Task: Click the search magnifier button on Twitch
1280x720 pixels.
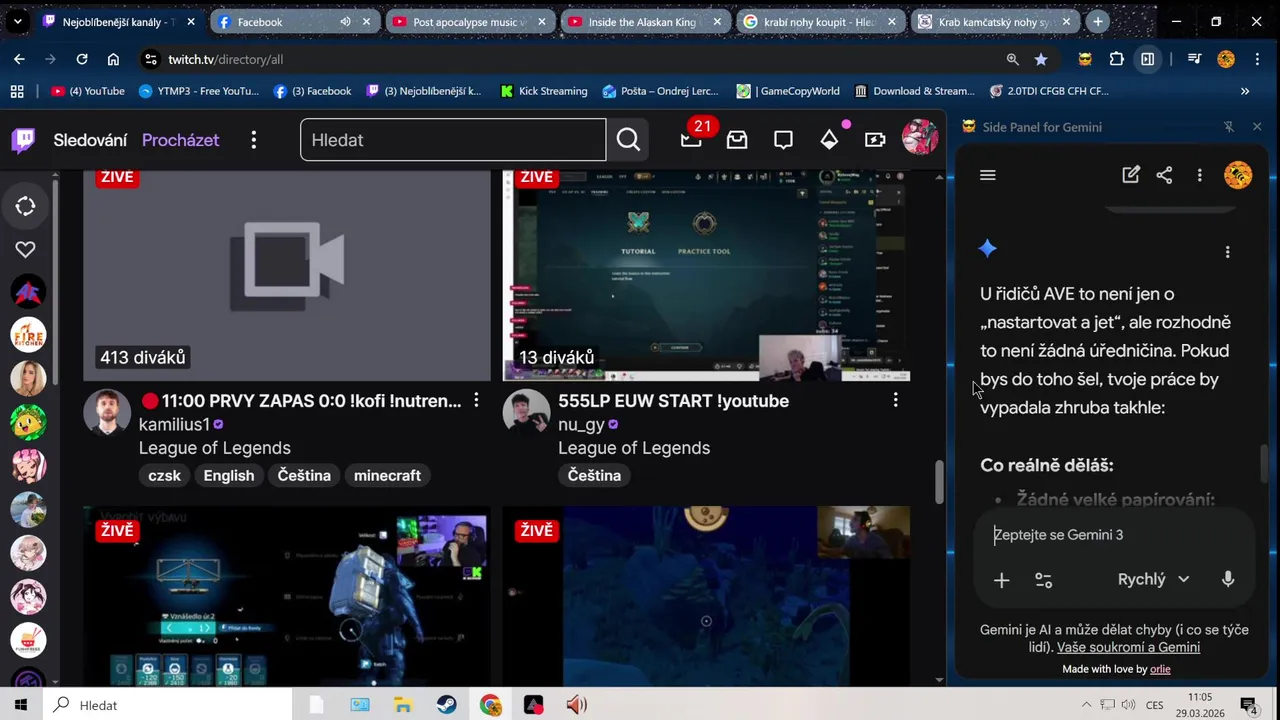Action: pos(628,140)
